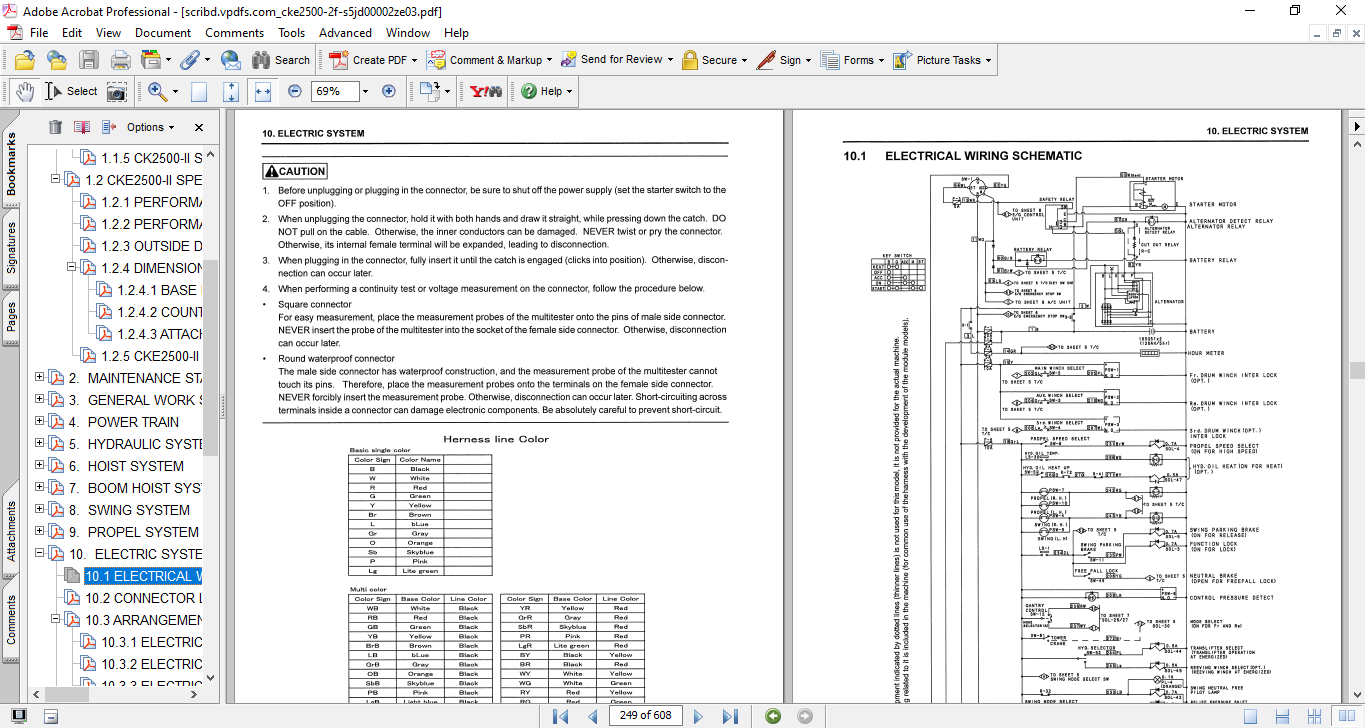Click the page number input field

[x=645, y=716]
